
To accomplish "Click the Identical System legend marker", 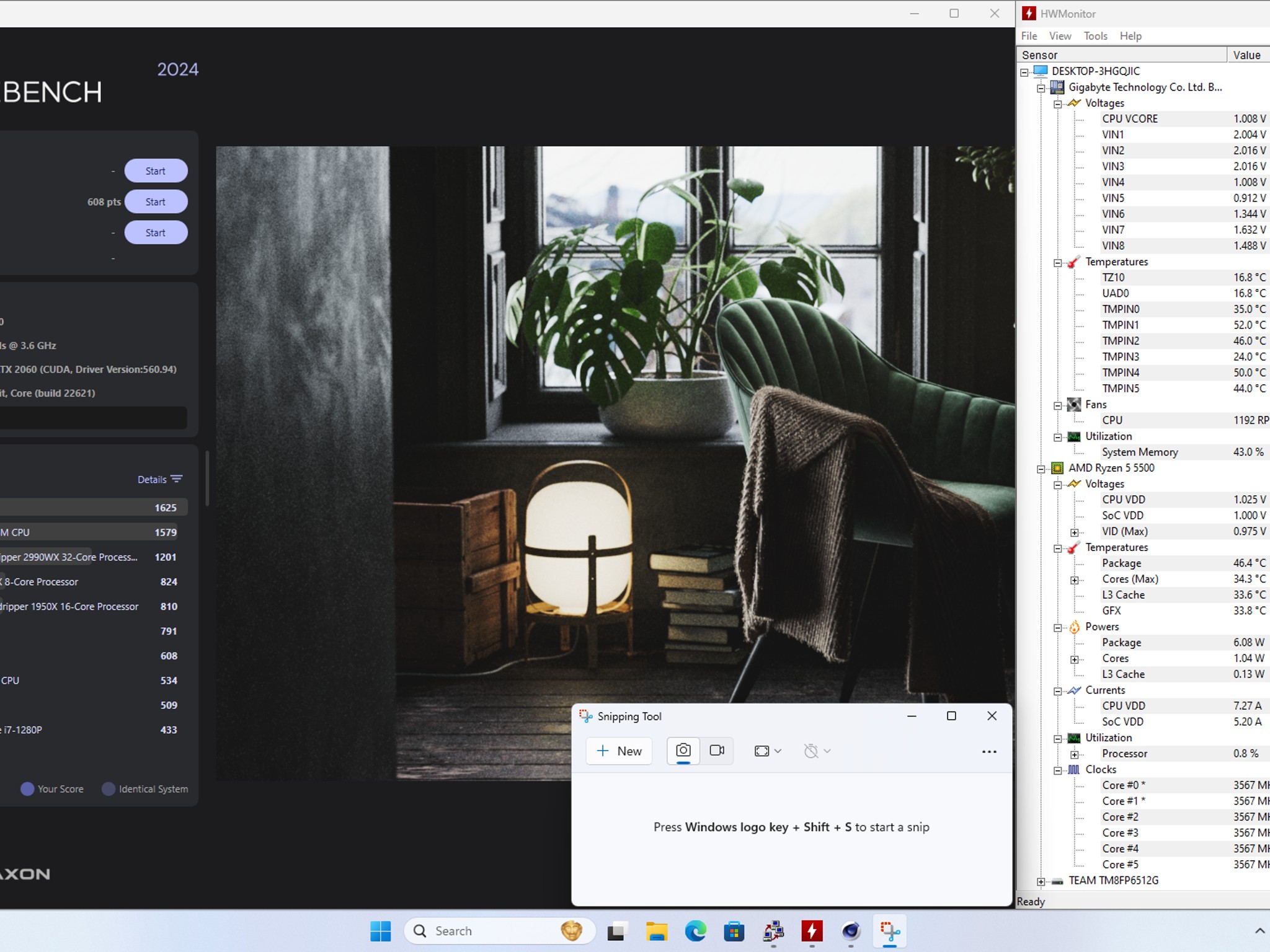I will pos(109,789).
